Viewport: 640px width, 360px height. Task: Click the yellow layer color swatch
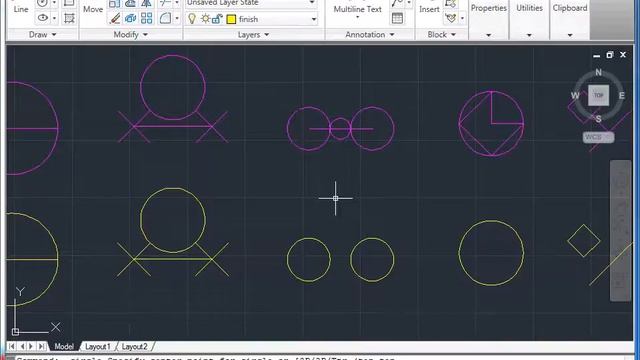point(231,19)
